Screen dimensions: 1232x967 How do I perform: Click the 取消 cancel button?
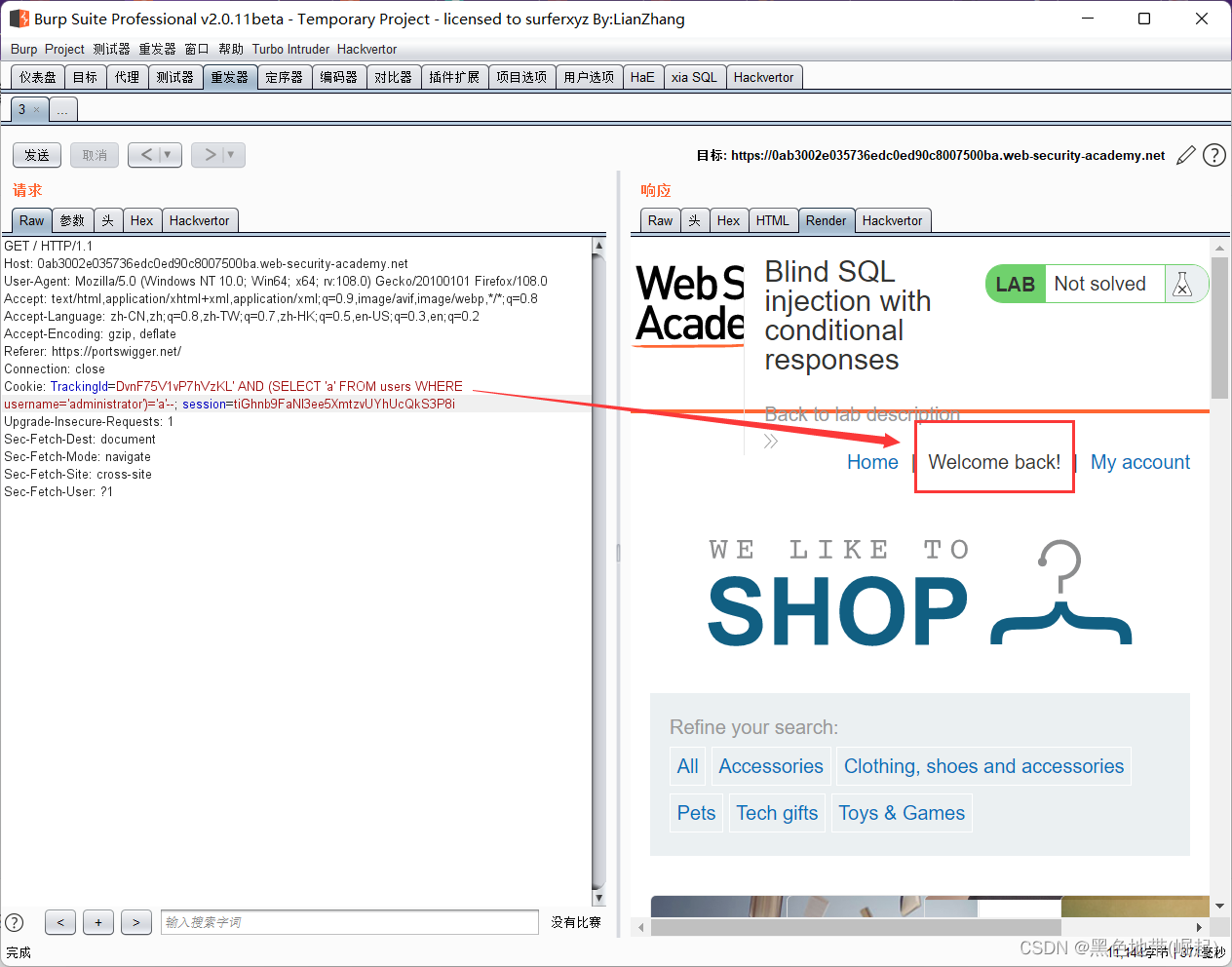coord(95,155)
